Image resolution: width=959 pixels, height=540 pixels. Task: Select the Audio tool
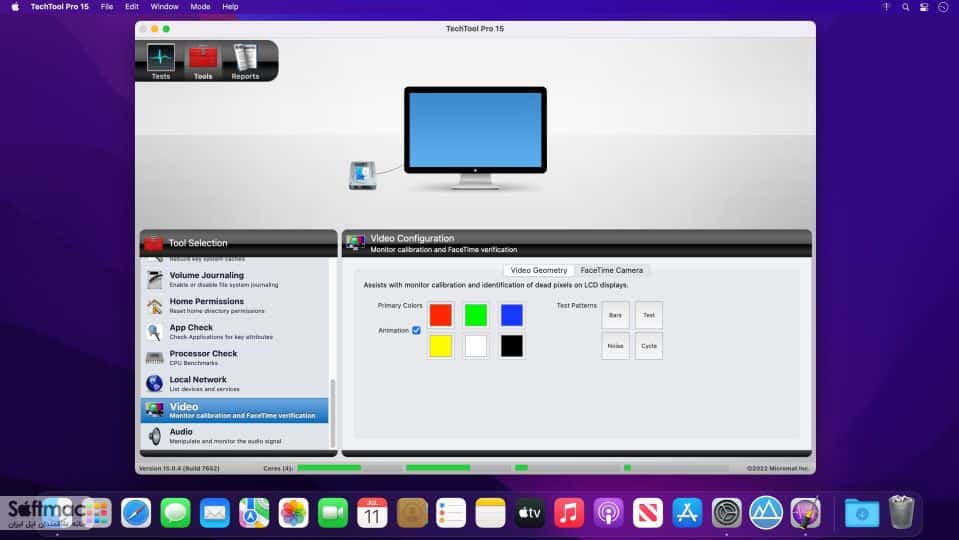(x=235, y=436)
